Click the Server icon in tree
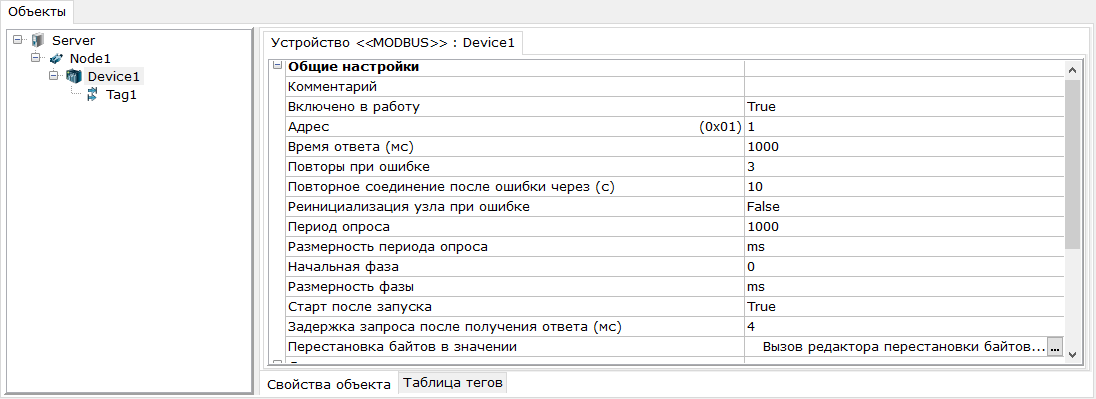Image resolution: width=1096 pixels, height=399 pixels. [38, 41]
